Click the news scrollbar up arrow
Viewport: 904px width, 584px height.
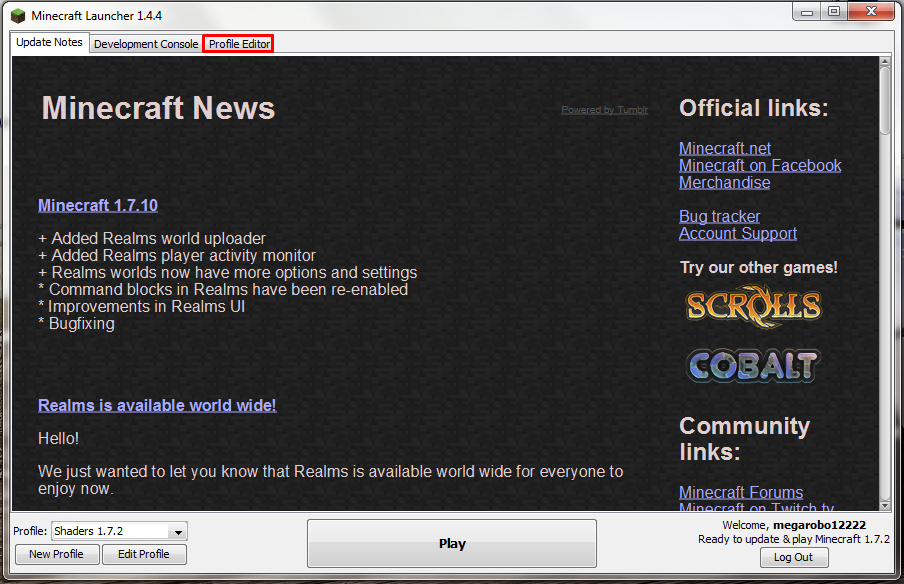click(885, 61)
